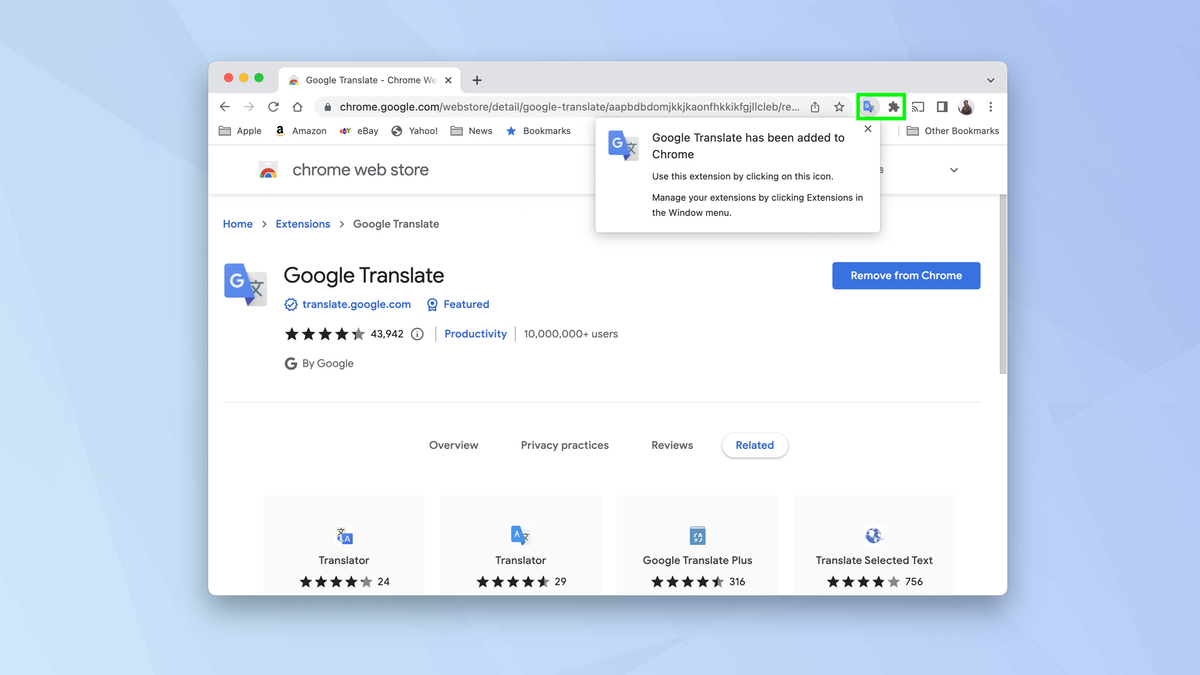The width and height of the screenshot is (1200, 675).
Task: Open the Google Translate extension icon
Action: [868, 106]
